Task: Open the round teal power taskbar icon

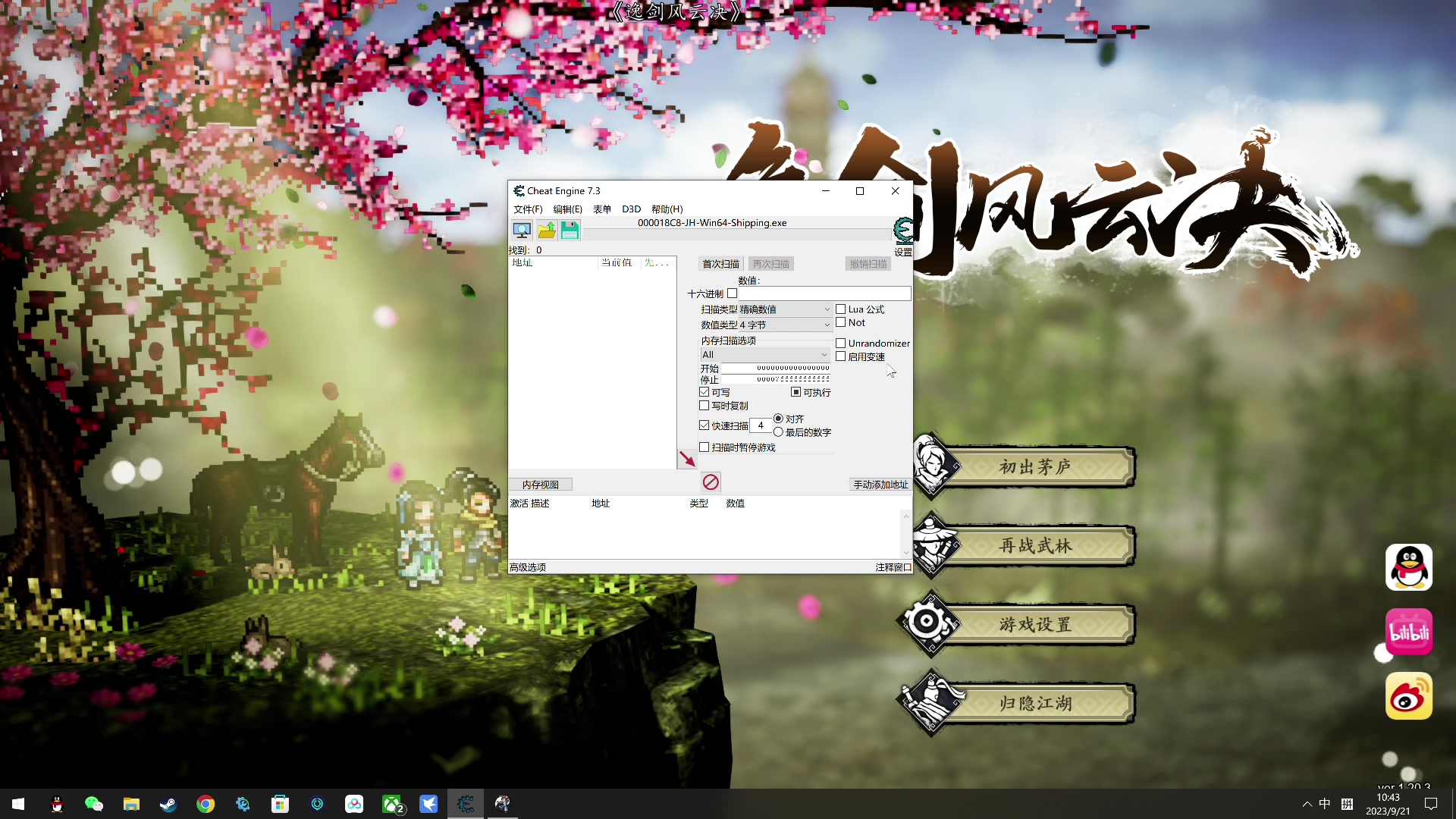Action: pyautogui.click(x=317, y=804)
